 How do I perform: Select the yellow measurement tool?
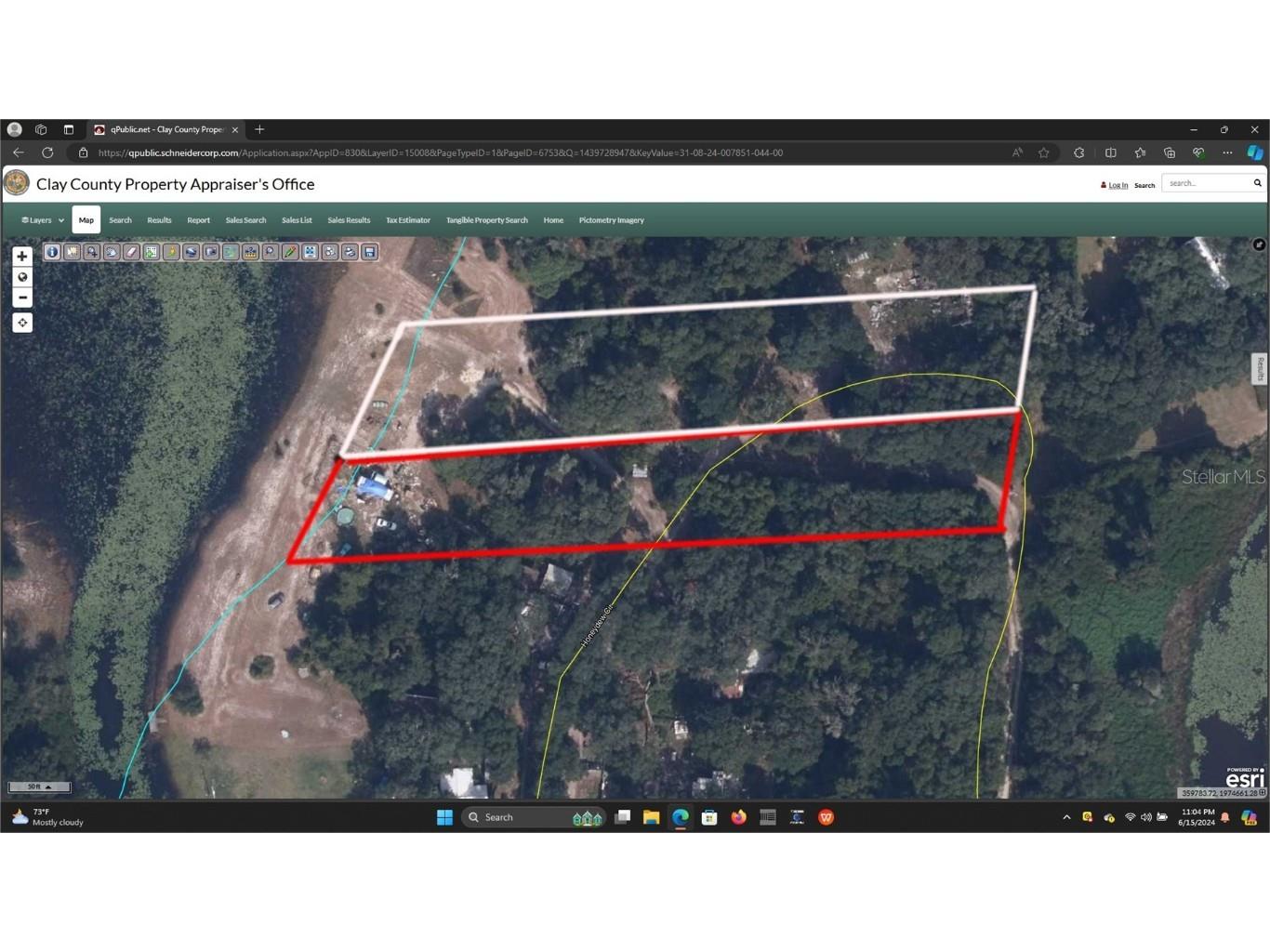[x=171, y=252]
